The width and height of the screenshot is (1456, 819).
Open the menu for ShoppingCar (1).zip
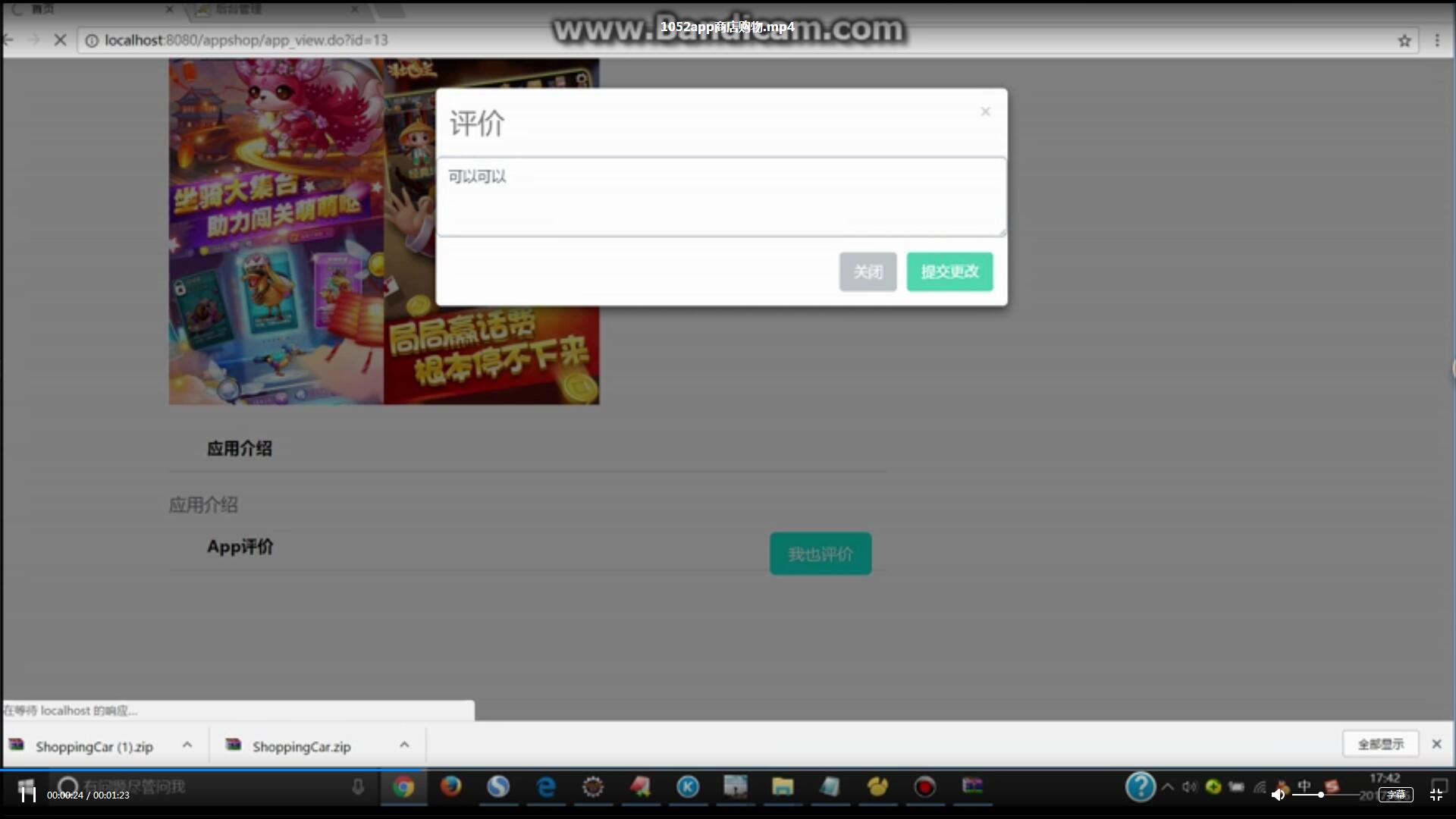(187, 745)
